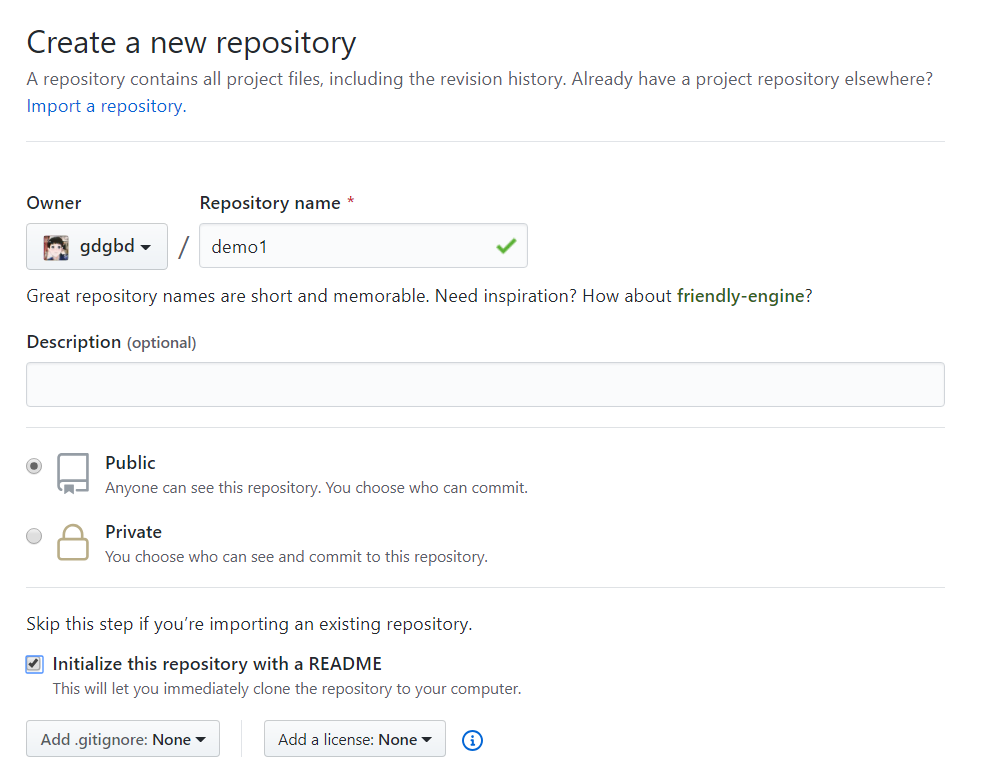998x761 pixels.
Task: Click the public repository book icon
Action: [73, 473]
